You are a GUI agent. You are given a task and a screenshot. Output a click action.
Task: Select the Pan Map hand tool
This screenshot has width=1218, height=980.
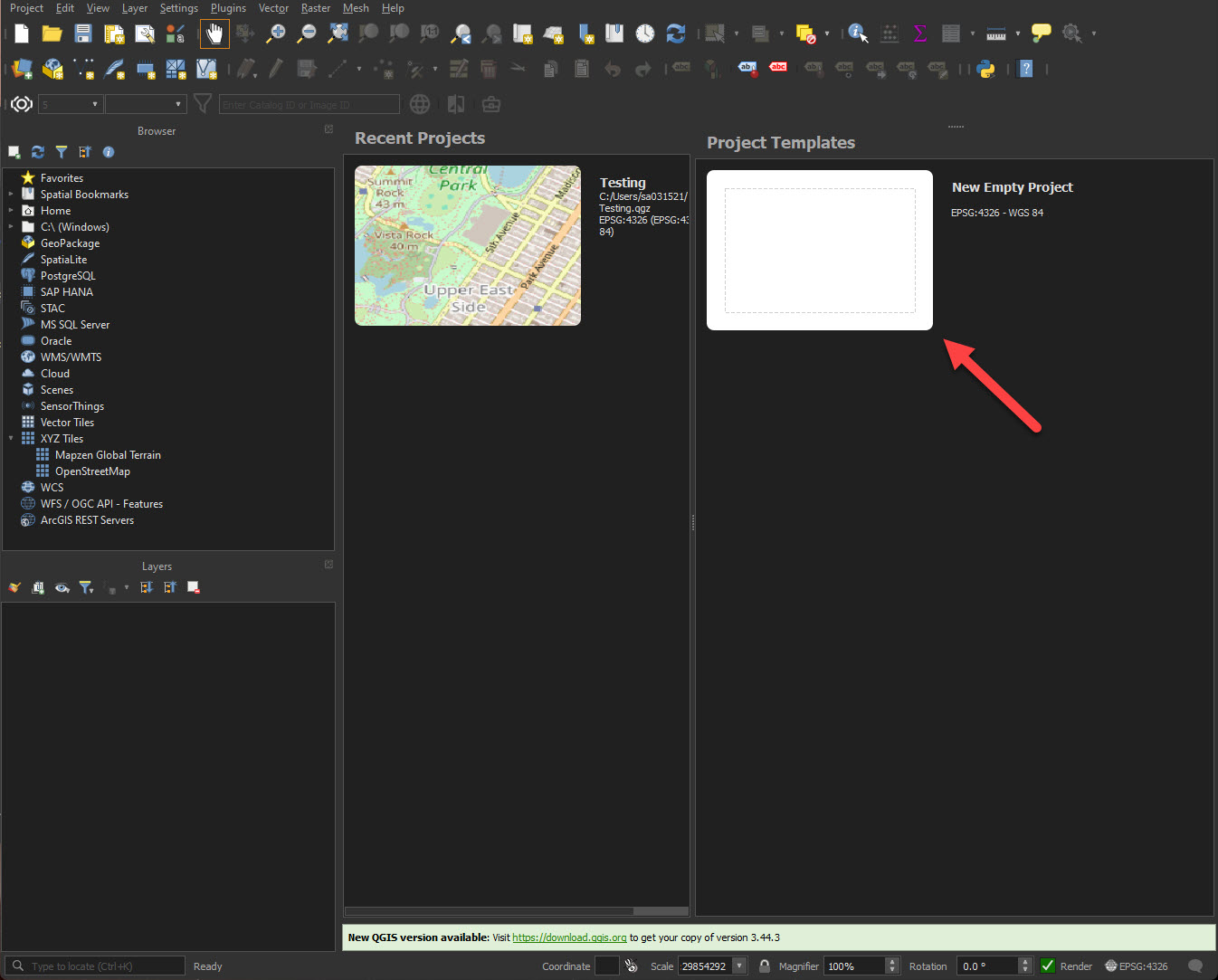(214, 34)
